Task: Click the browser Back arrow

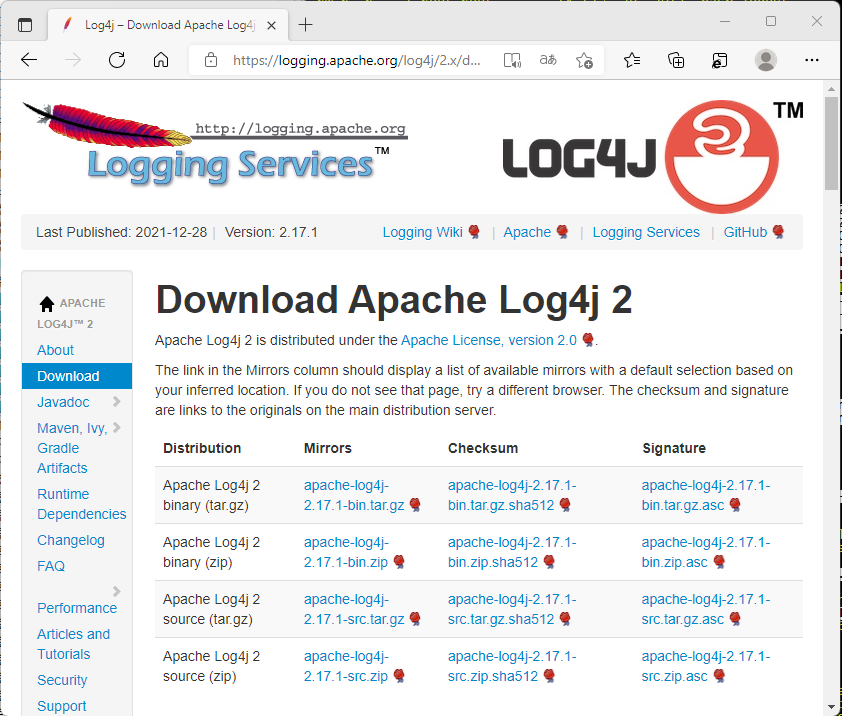Action: [x=29, y=60]
